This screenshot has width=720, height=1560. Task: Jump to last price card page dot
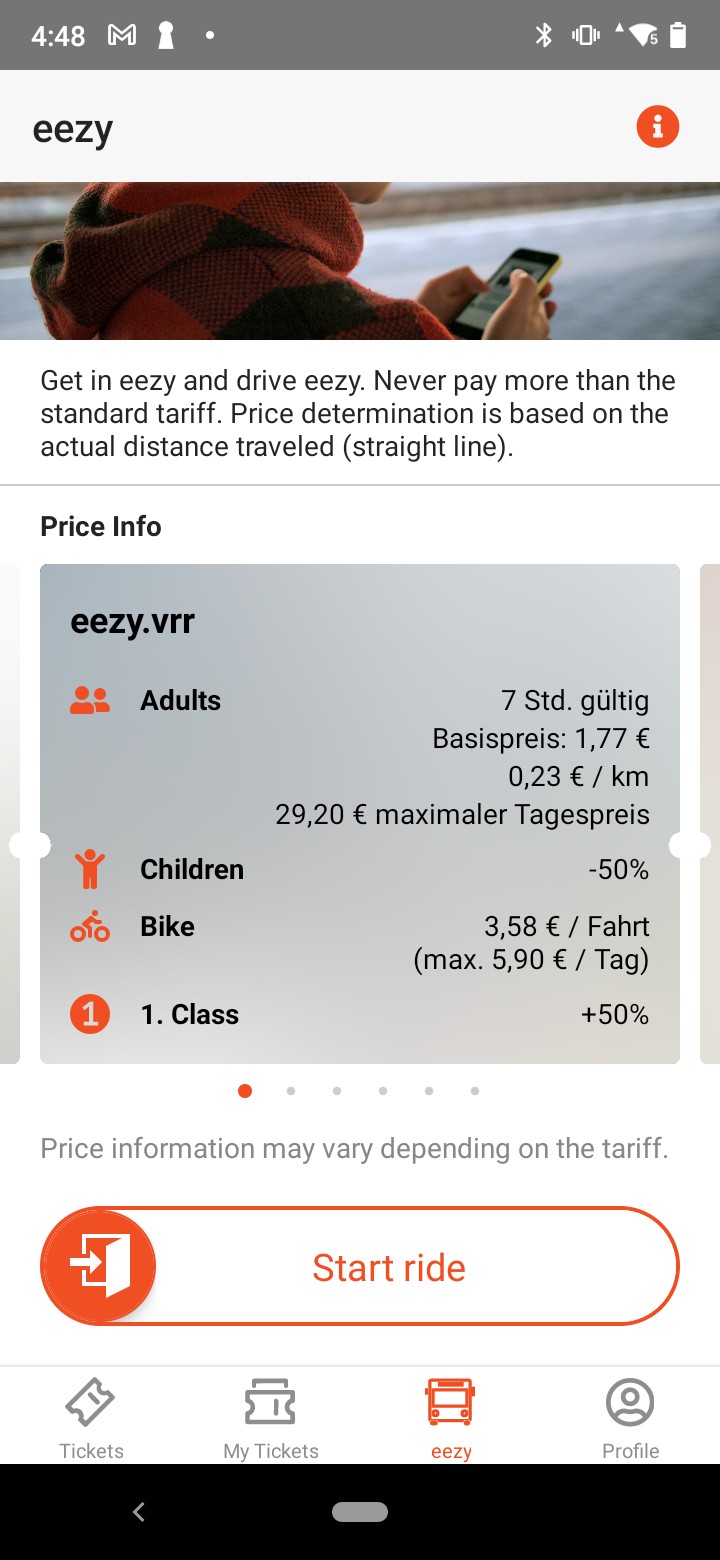tap(474, 1091)
